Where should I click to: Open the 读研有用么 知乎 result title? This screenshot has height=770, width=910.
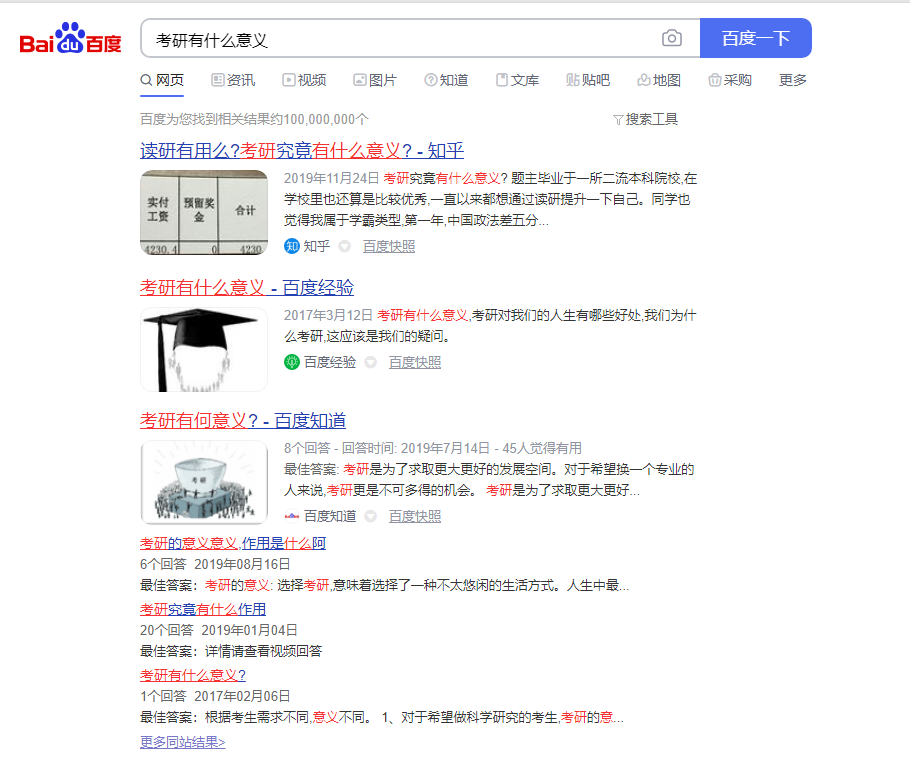pyautogui.click(x=302, y=151)
